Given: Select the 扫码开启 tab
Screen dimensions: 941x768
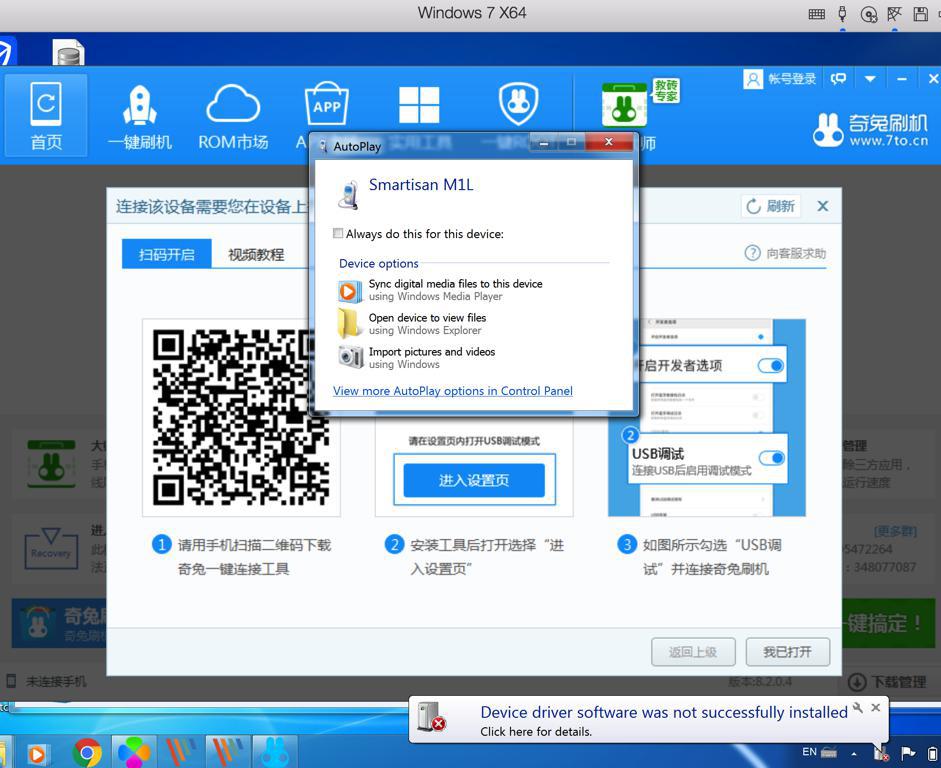Looking at the screenshot, I should click(166, 254).
